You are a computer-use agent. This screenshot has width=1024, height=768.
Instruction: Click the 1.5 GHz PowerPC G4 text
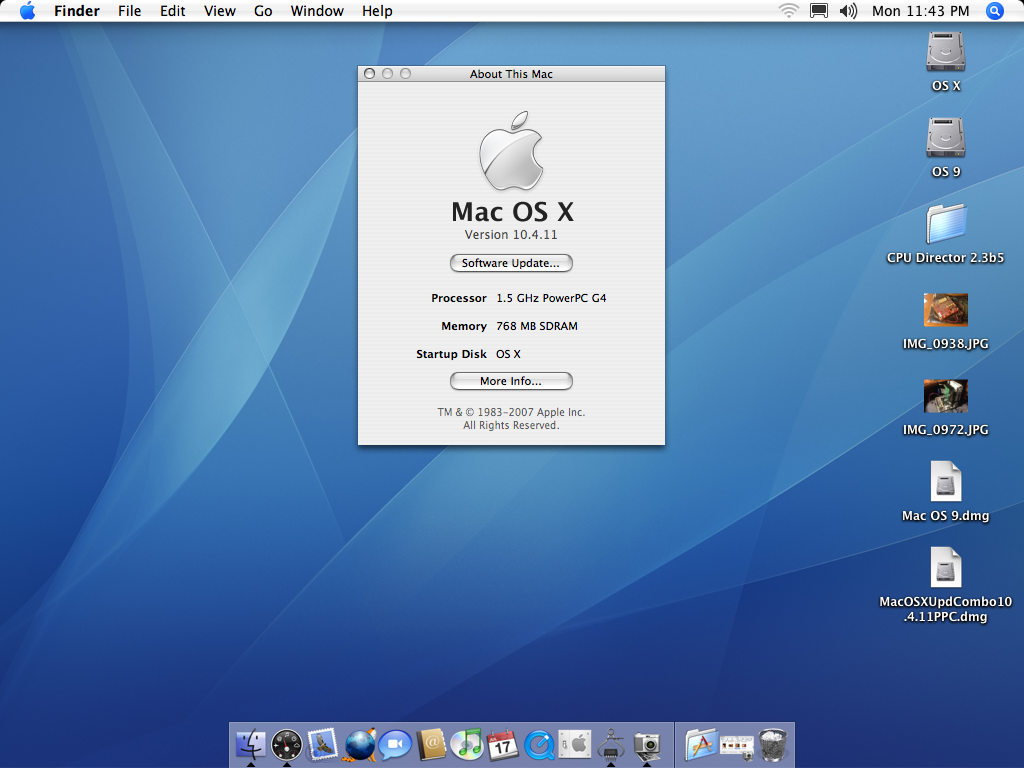[x=551, y=298]
